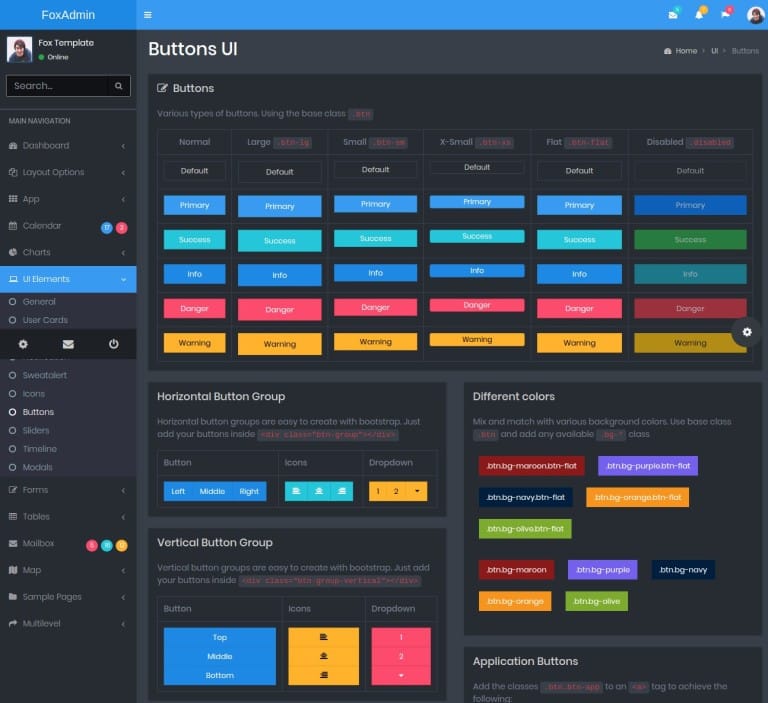Open the Timeline submenu item
The image size is (768, 703).
pyautogui.click(x=40, y=449)
